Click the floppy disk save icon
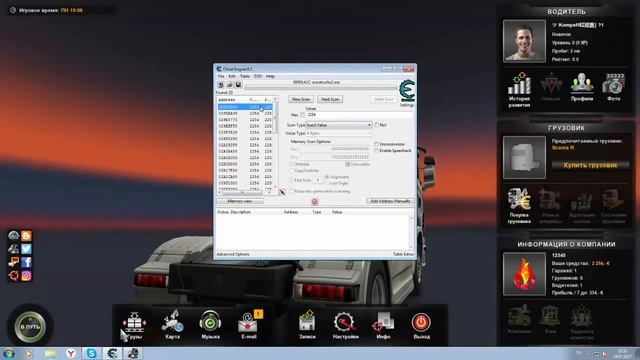 coord(238,85)
